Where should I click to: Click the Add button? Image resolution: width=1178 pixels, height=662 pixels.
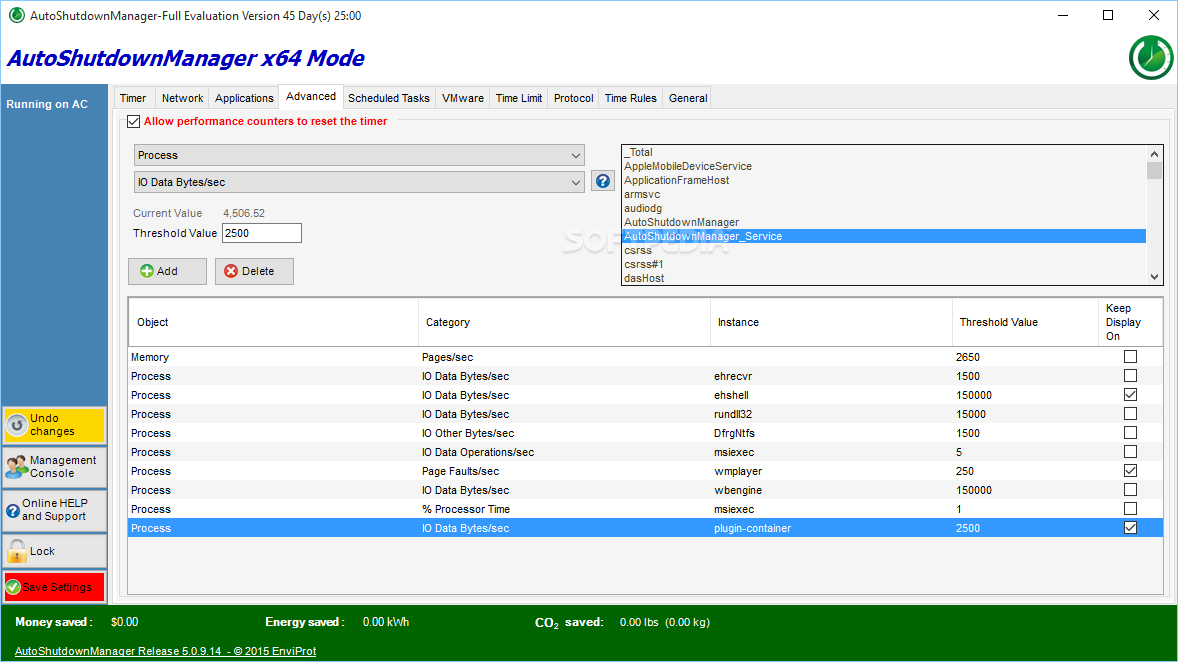(x=168, y=271)
